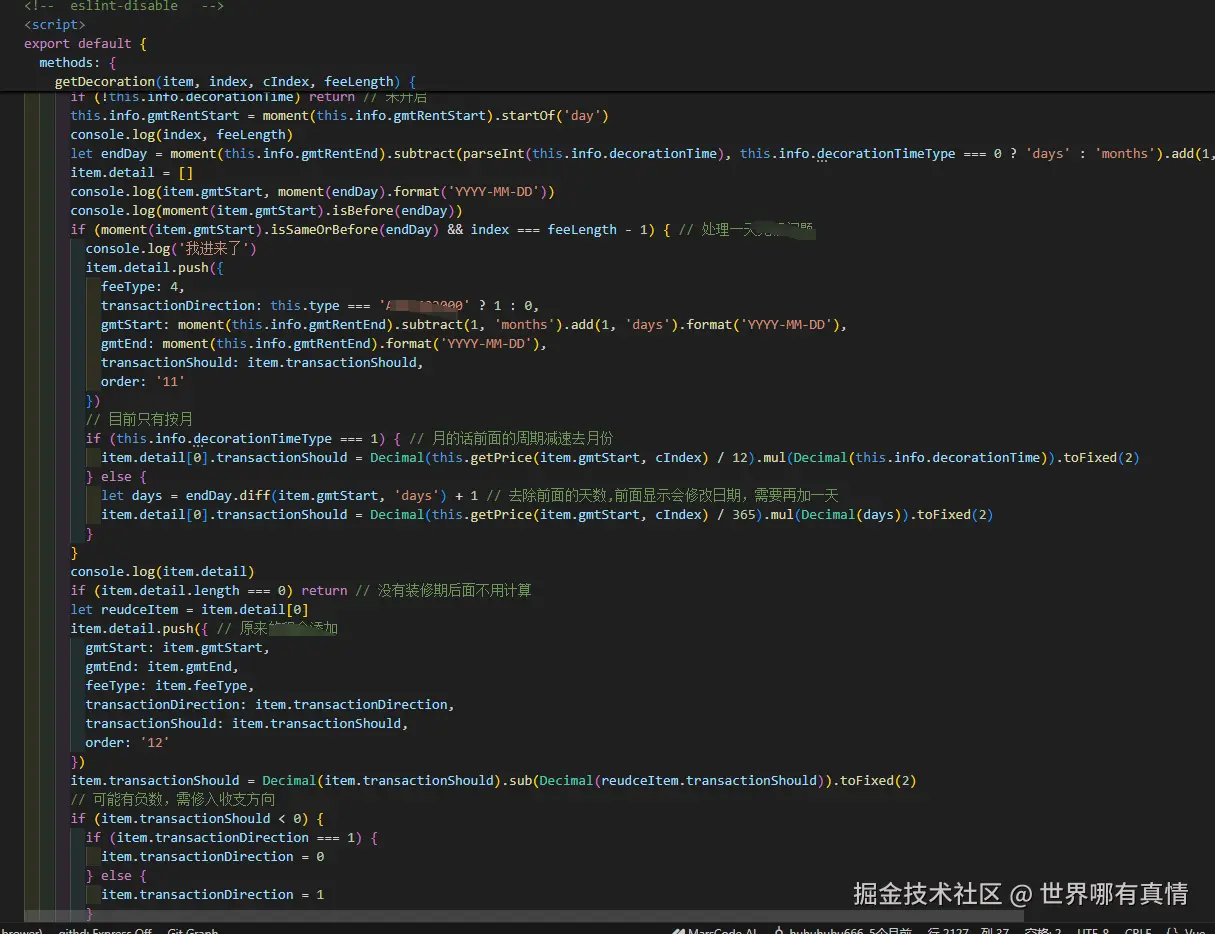Click the sticky scroll line 'export default {'
Image resolution: width=1215 pixels, height=934 pixels.
pos(85,43)
